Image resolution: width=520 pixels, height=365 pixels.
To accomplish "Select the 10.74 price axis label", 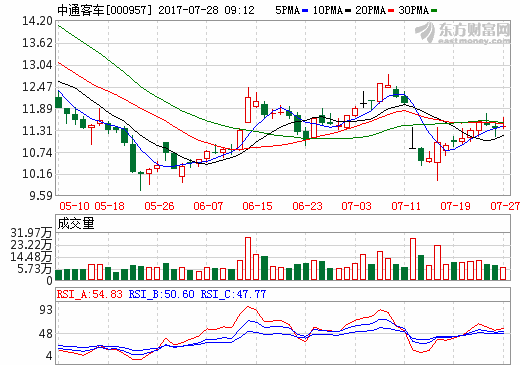I will coord(37,153).
